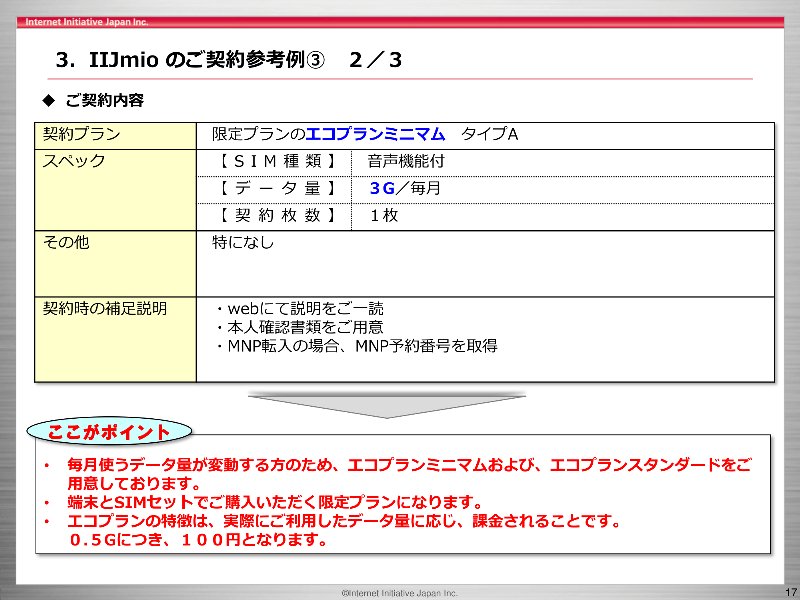Click the page number '17'

pos(791,592)
